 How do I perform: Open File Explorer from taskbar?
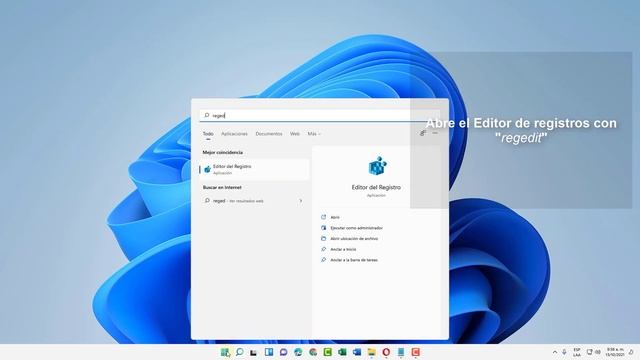click(371, 352)
